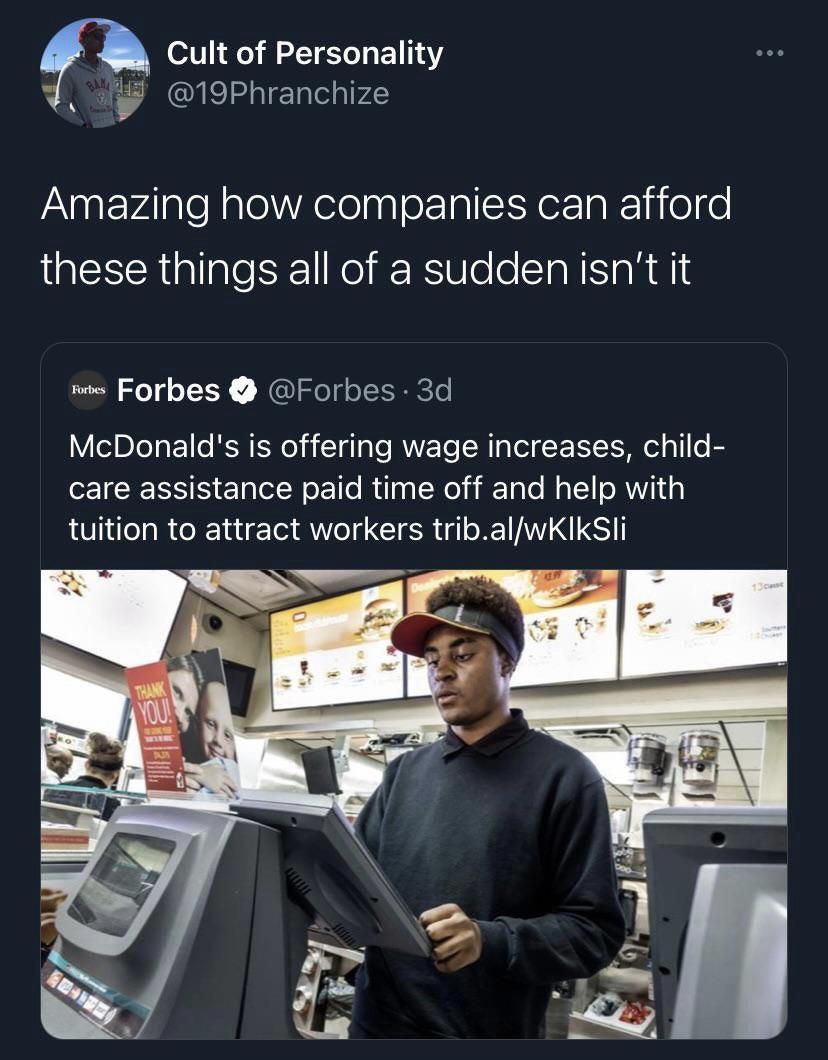
Task: Open the @Forbes handle in quoted tweet
Action: 332,390
